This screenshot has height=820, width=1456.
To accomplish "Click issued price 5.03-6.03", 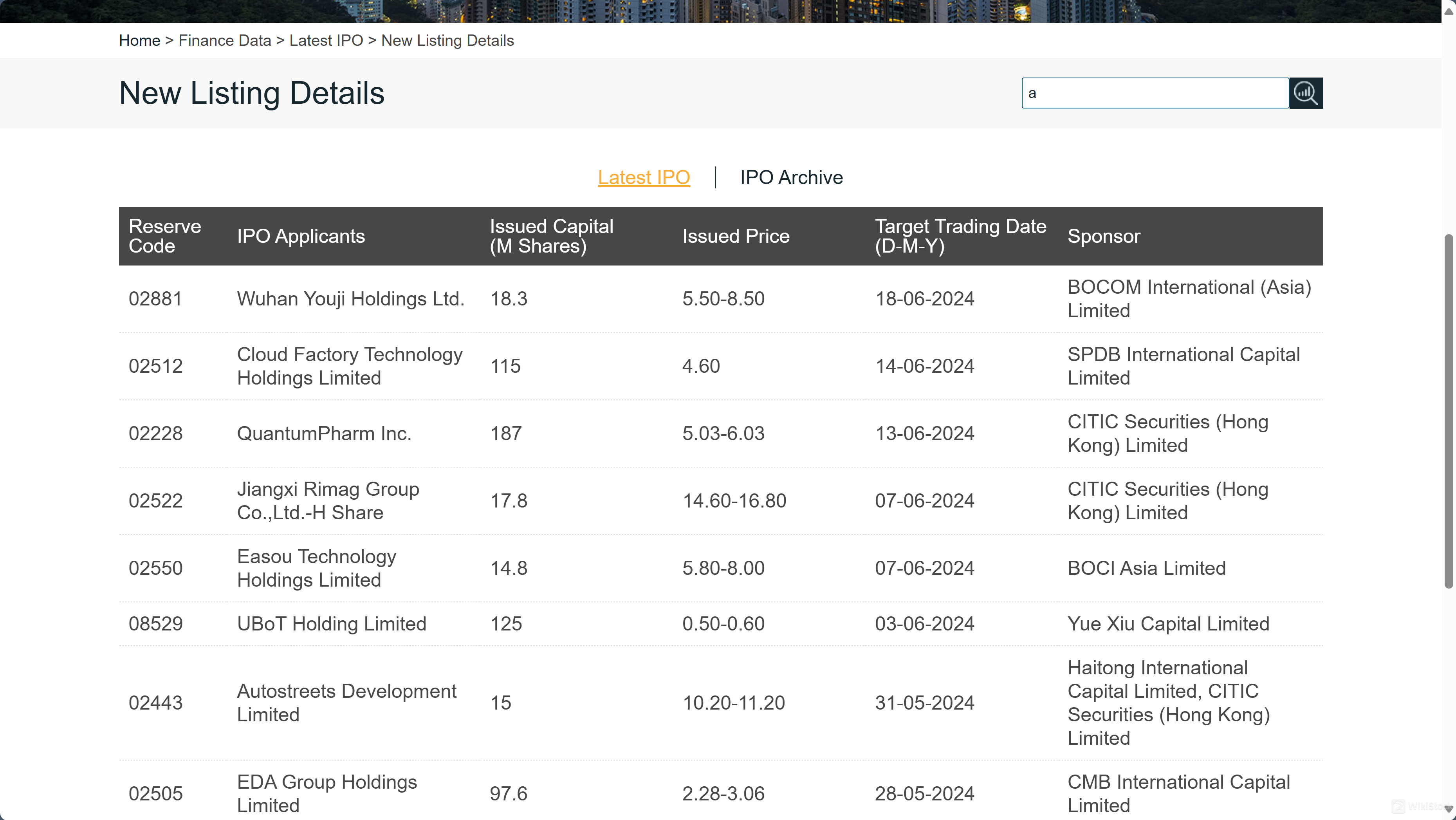I will click(x=723, y=433).
